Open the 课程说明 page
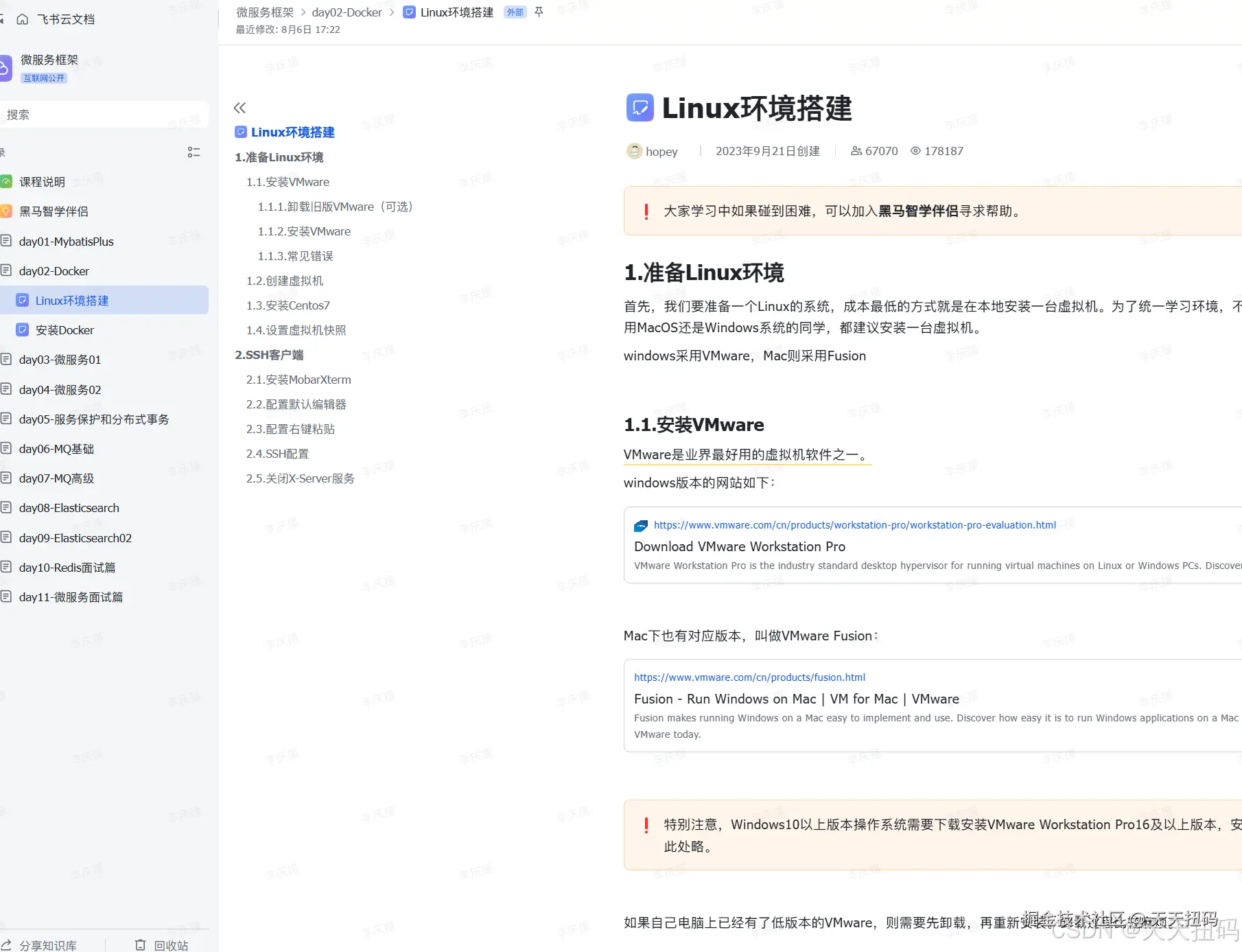This screenshot has height=952, width=1242. [42, 182]
